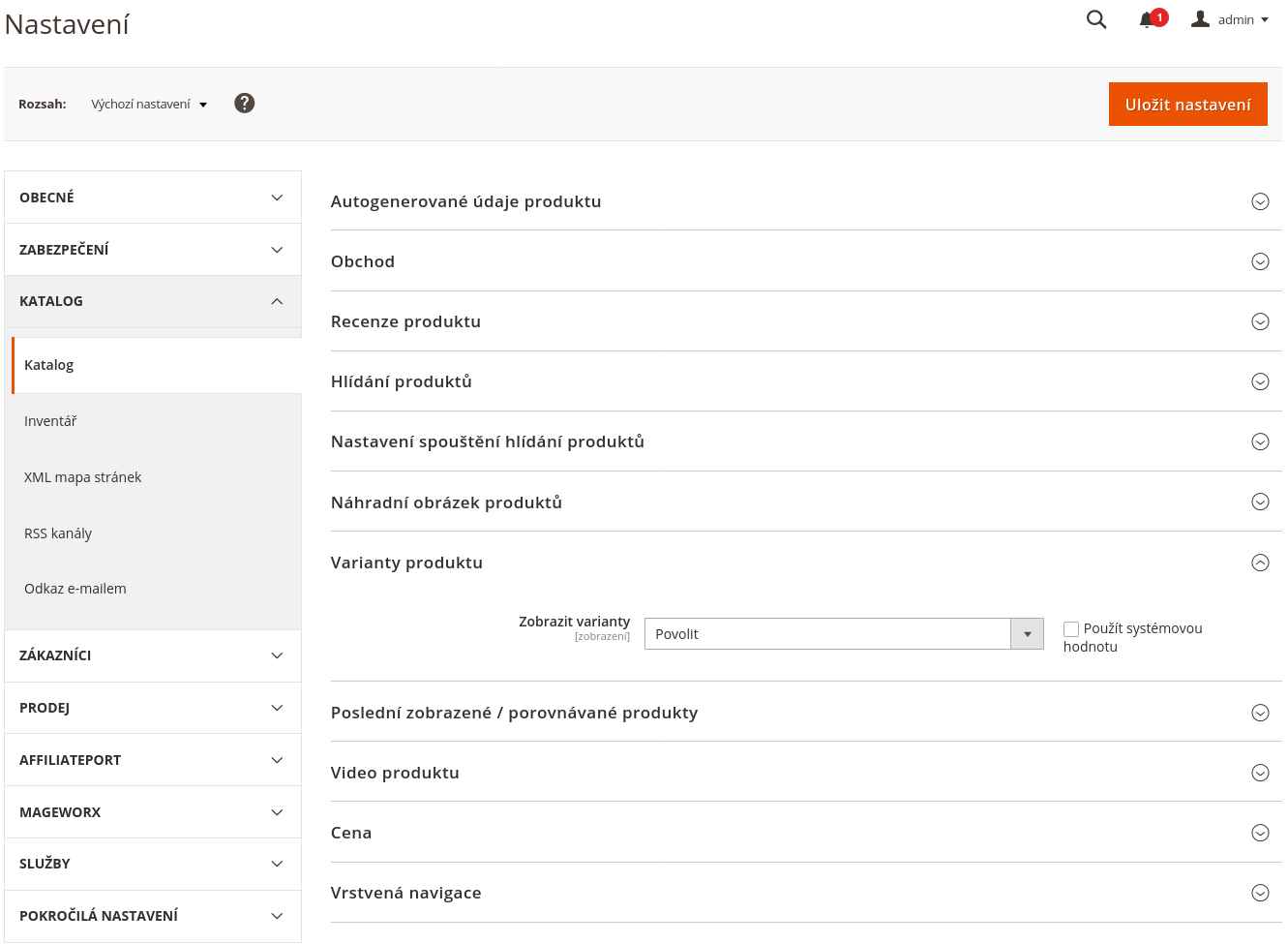The height and width of the screenshot is (944, 1288).
Task: Click the Náhradní obrázek produktů heading
Action: click(446, 502)
